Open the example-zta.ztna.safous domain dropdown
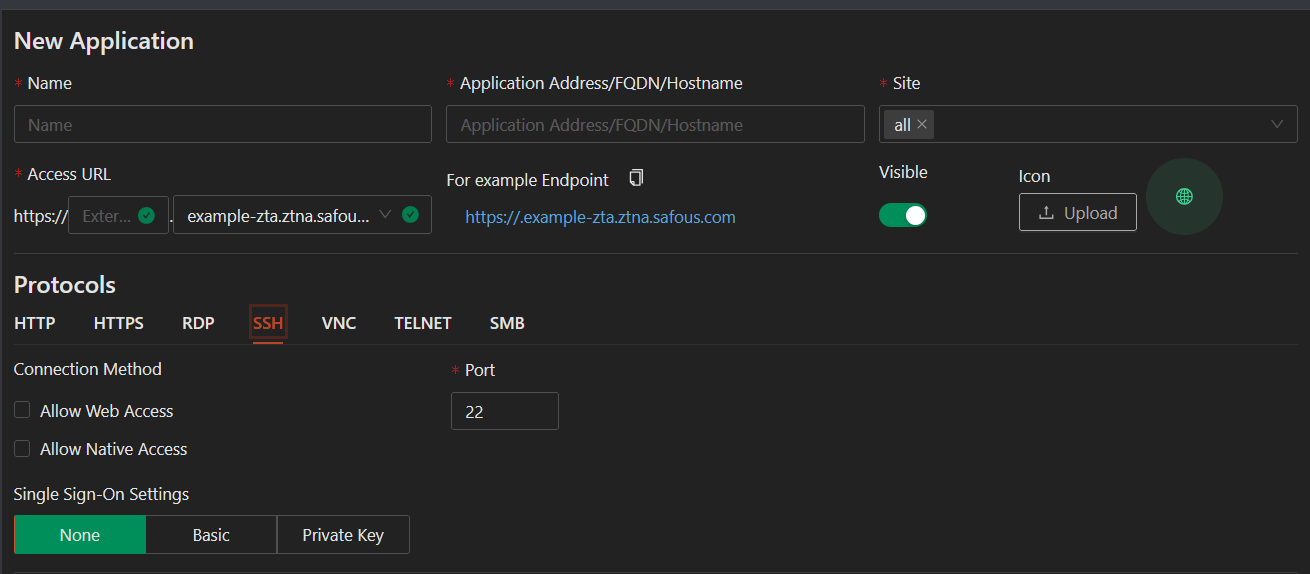Viewport: 1310px width, 574px height. (302, 215)
